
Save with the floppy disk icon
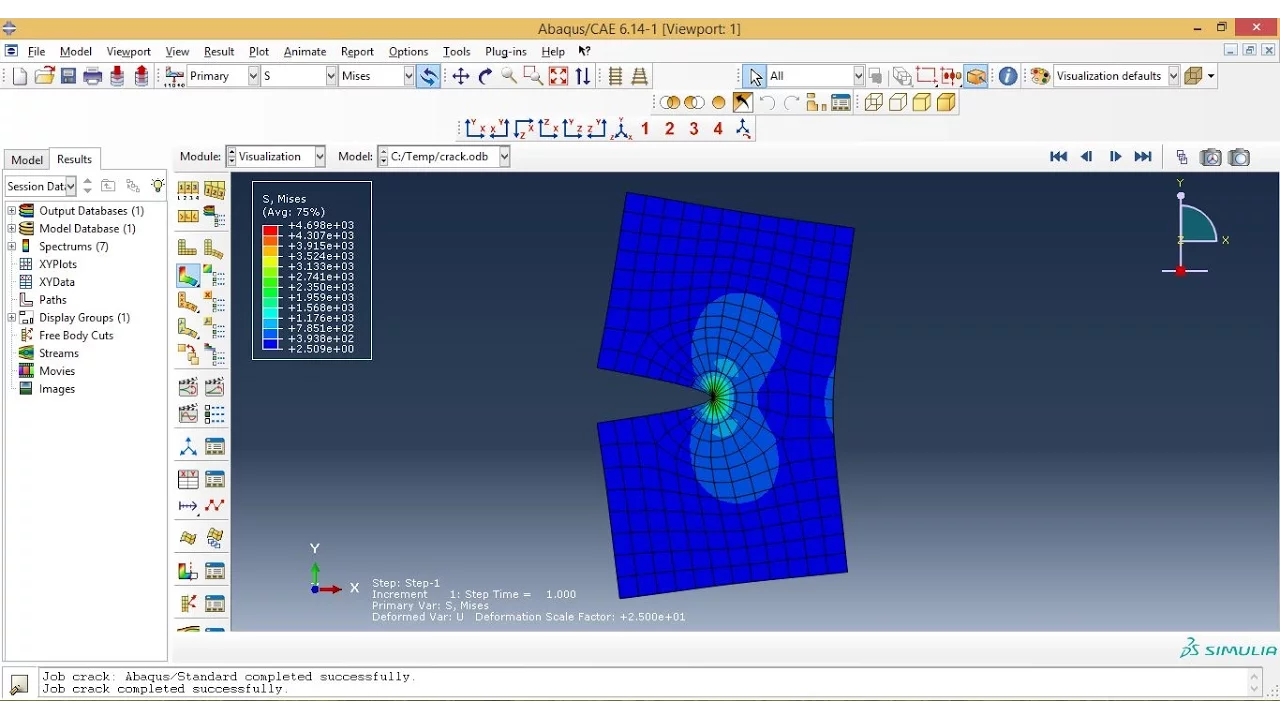pyautogui.click(x=68, y=76)
